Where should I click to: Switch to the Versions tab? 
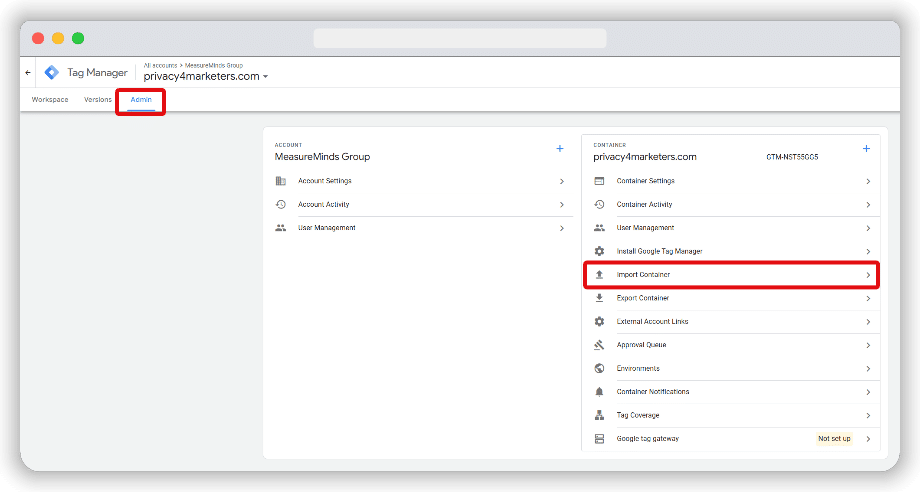click(x=98, y=100)
